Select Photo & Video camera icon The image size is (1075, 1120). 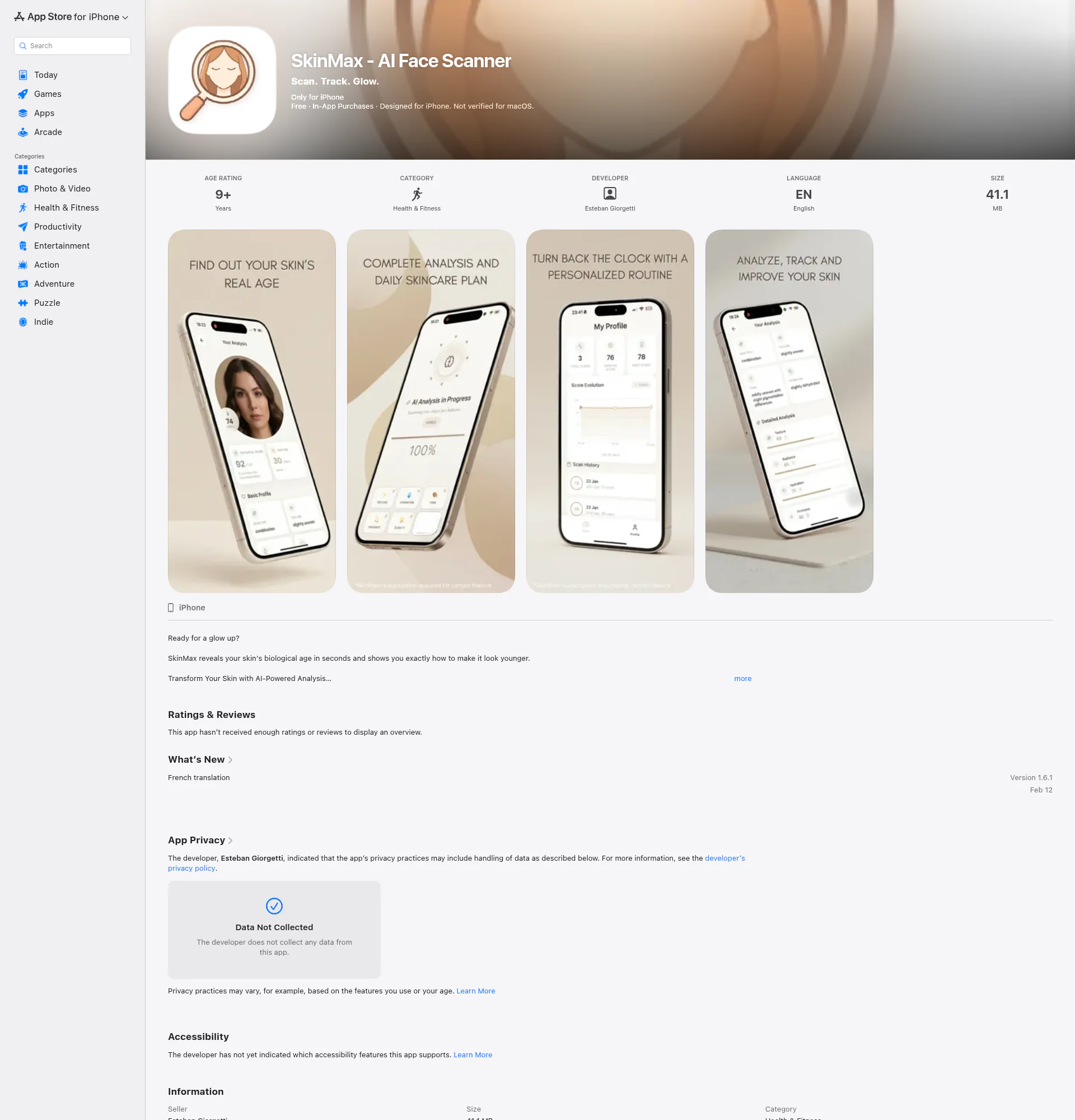[23, 189]
